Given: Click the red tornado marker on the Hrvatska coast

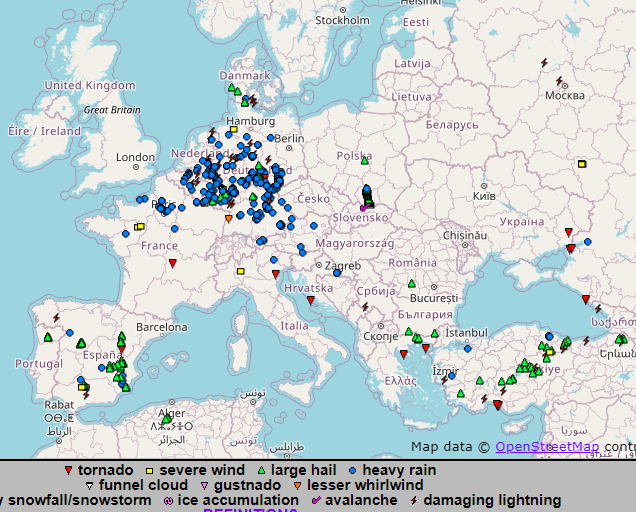Looking at the screenshot, I should [311, 300].
